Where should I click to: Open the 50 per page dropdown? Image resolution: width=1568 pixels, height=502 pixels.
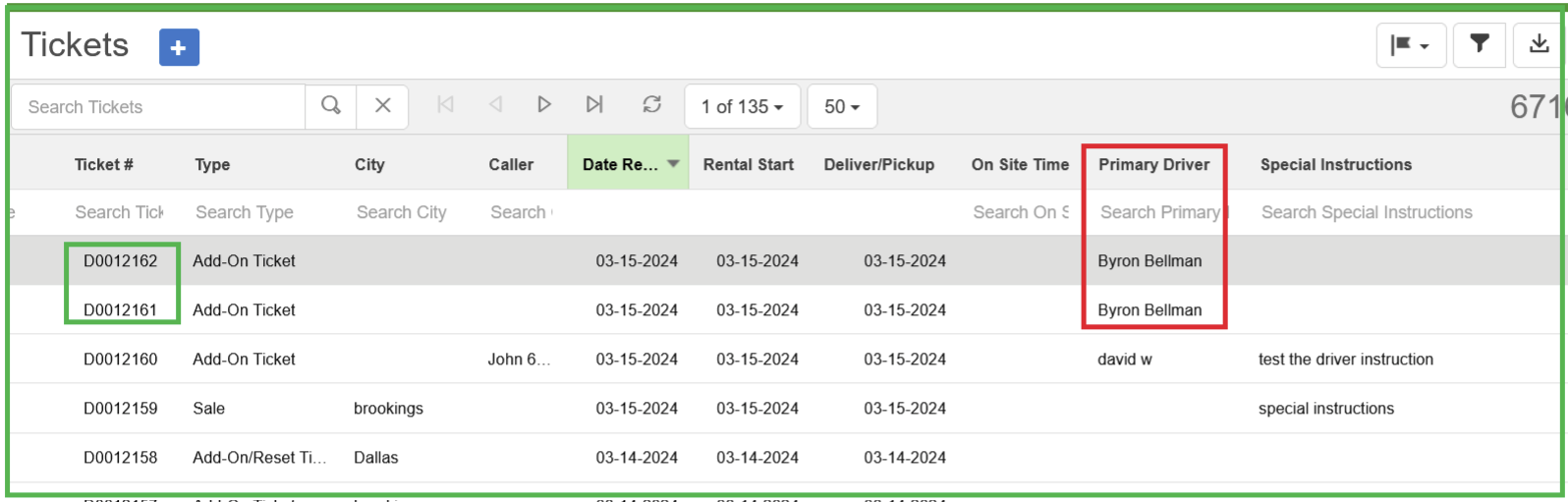click(842, 107)
